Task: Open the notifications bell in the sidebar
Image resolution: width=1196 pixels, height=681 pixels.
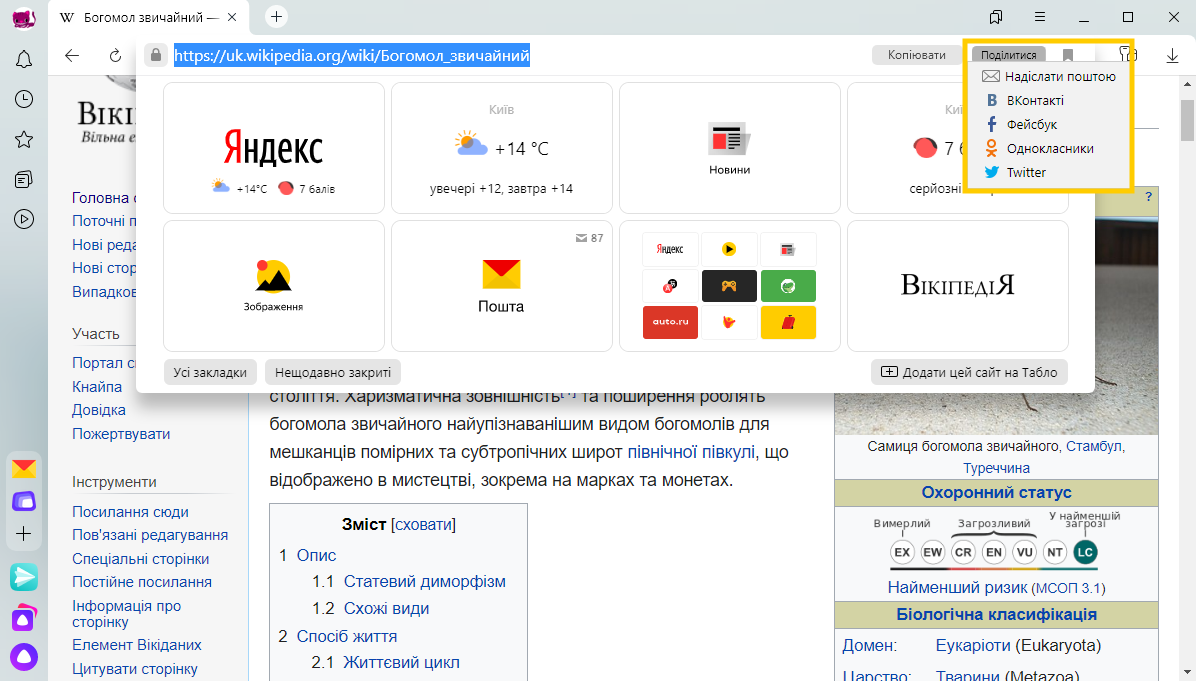Action: (x=24, y=59)
